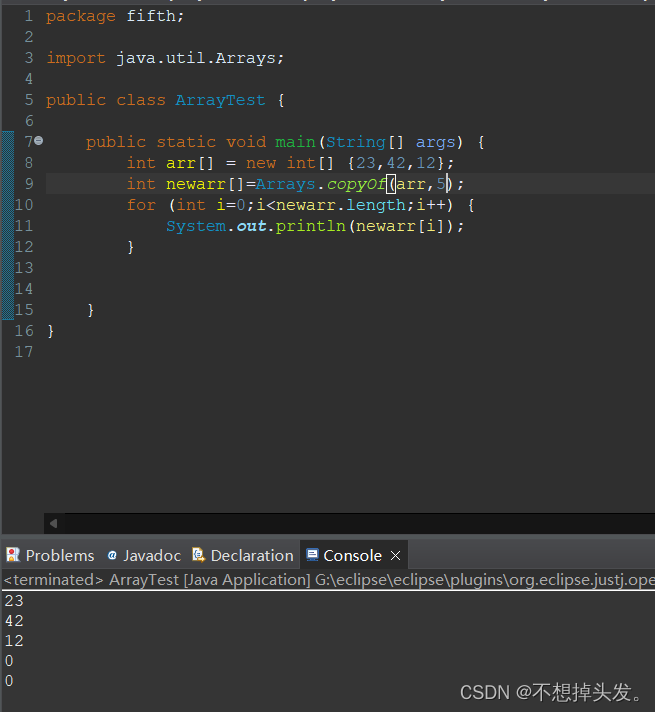Click the 'copyOf' method call
The height and width of the screenshot is (712, 655).
[356, 184]
